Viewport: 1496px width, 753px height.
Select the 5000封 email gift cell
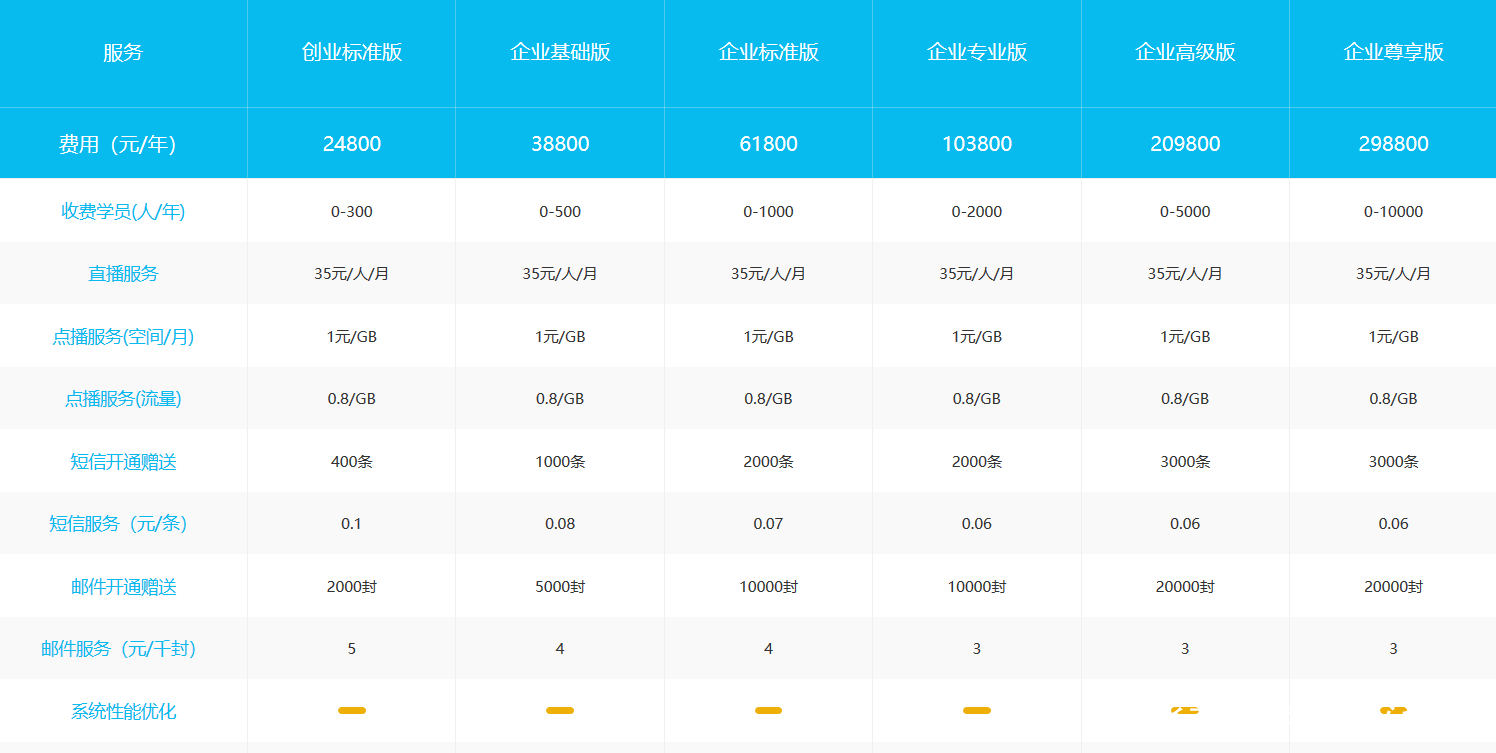point(560,587)
